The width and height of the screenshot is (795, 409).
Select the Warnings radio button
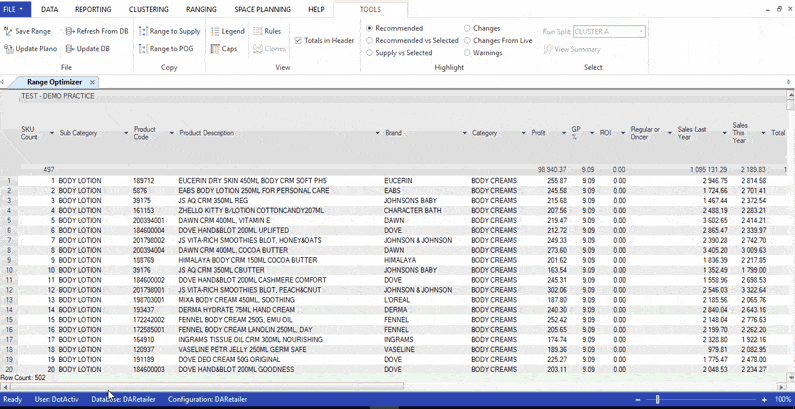467,53
